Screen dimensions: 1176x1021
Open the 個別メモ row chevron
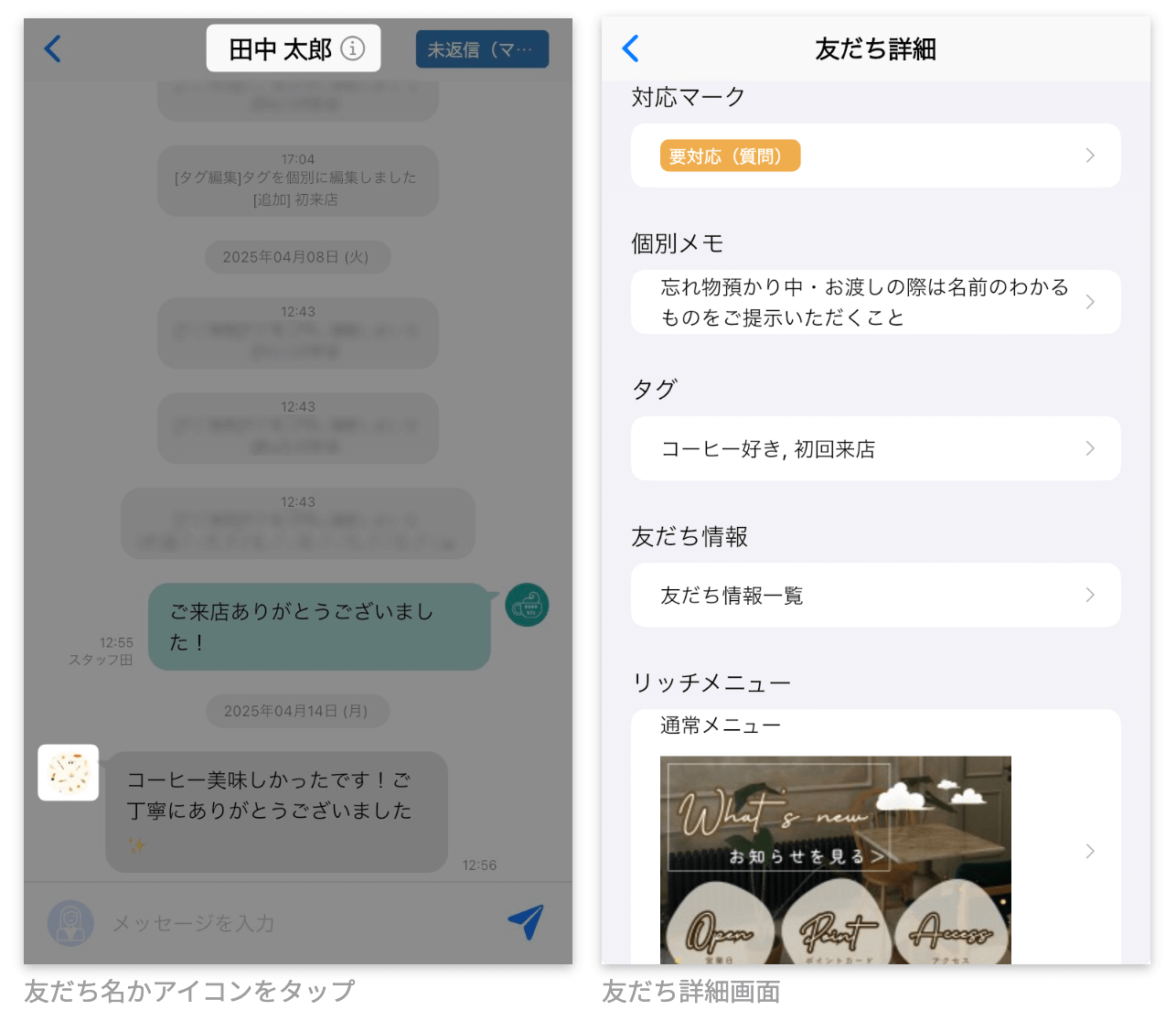pos(1089,302)
